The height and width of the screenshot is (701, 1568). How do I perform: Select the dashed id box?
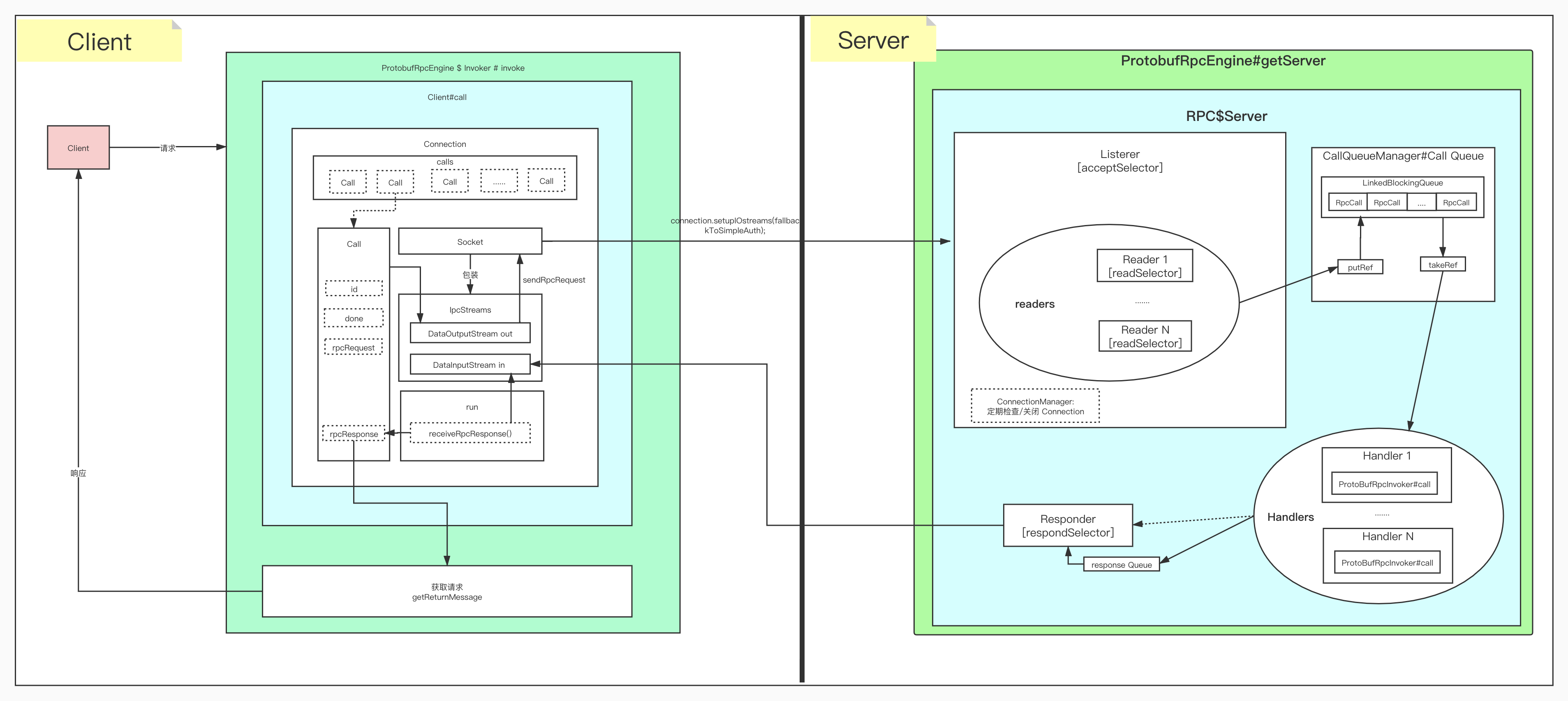[x=354, y=289]
